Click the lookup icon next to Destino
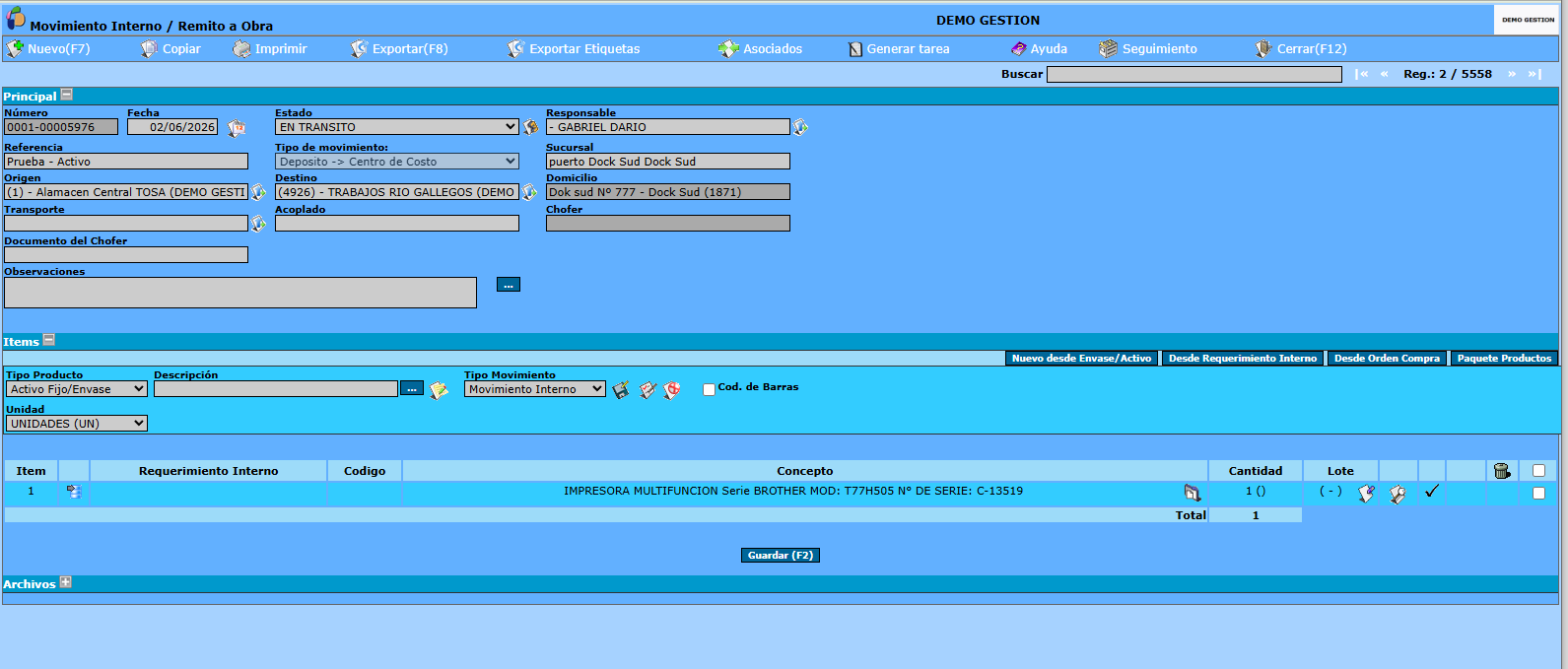This screenshot has height=669, width=1568. click(x=529, y=192)
